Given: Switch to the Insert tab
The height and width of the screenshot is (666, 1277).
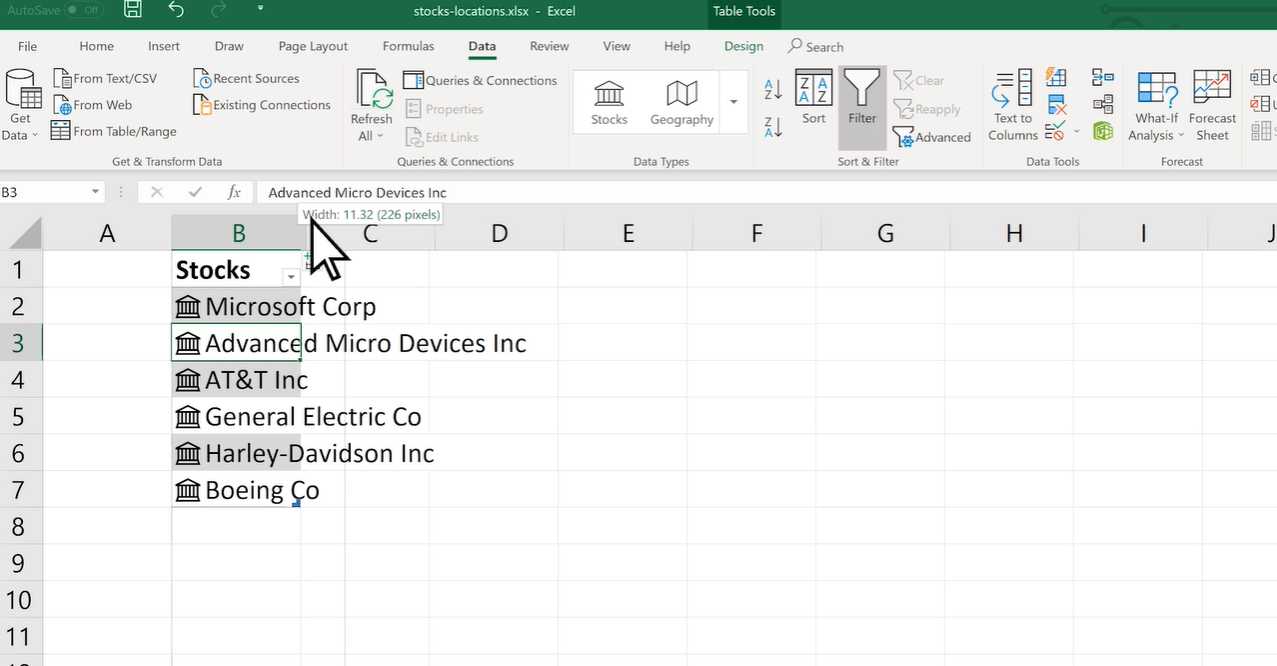Looking at the screenshot, I should 164,46.
